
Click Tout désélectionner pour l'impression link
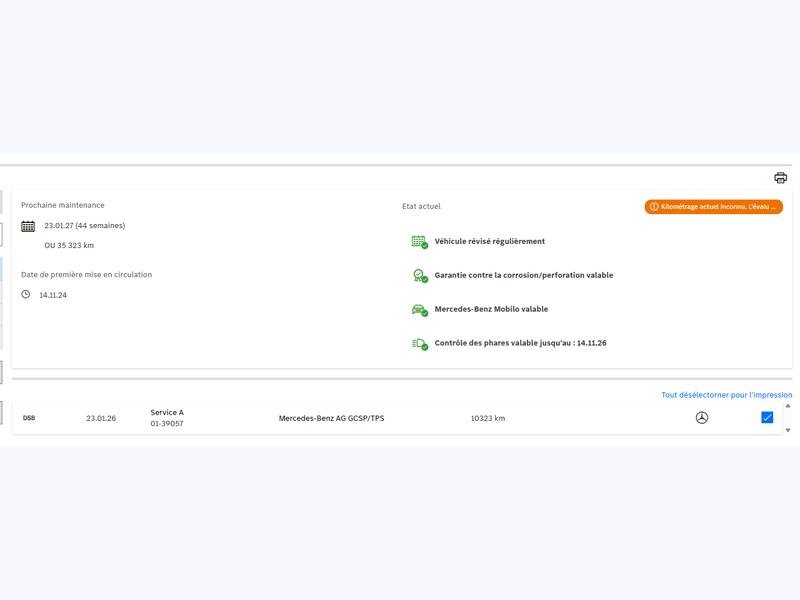[x=726, y=395]
